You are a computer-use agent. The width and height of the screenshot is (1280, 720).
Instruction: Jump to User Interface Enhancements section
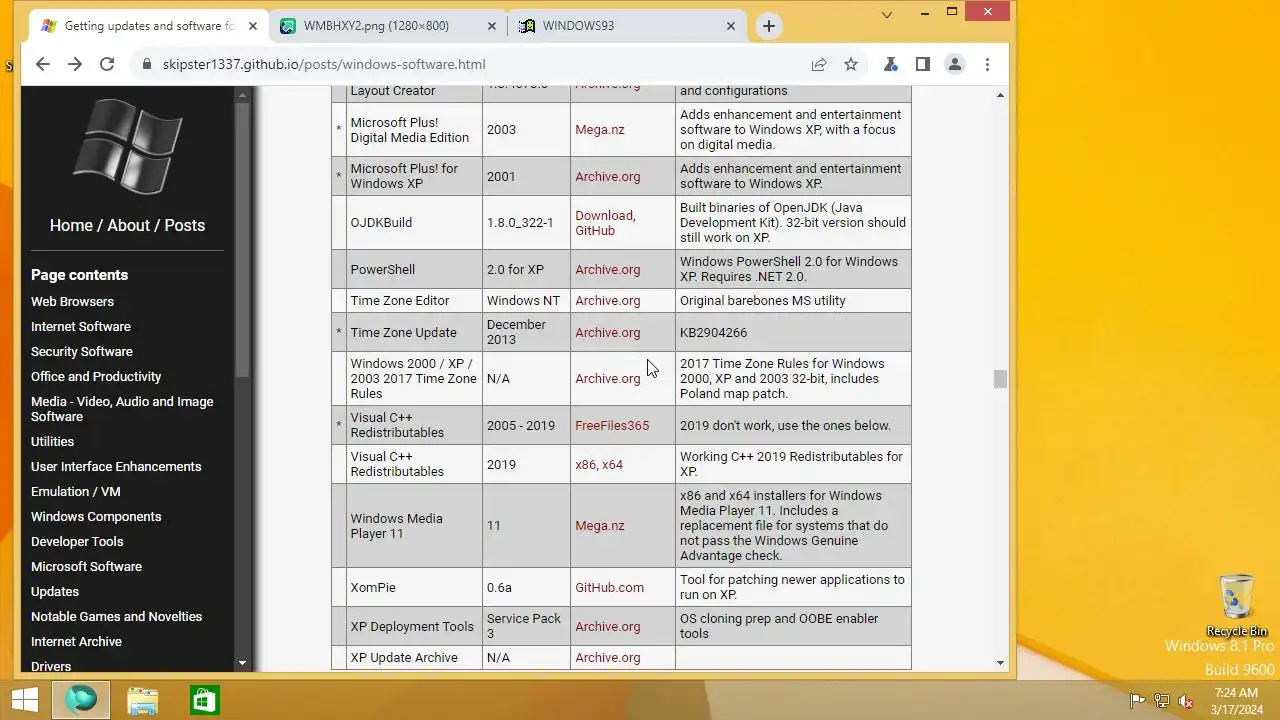pos(116,466)
